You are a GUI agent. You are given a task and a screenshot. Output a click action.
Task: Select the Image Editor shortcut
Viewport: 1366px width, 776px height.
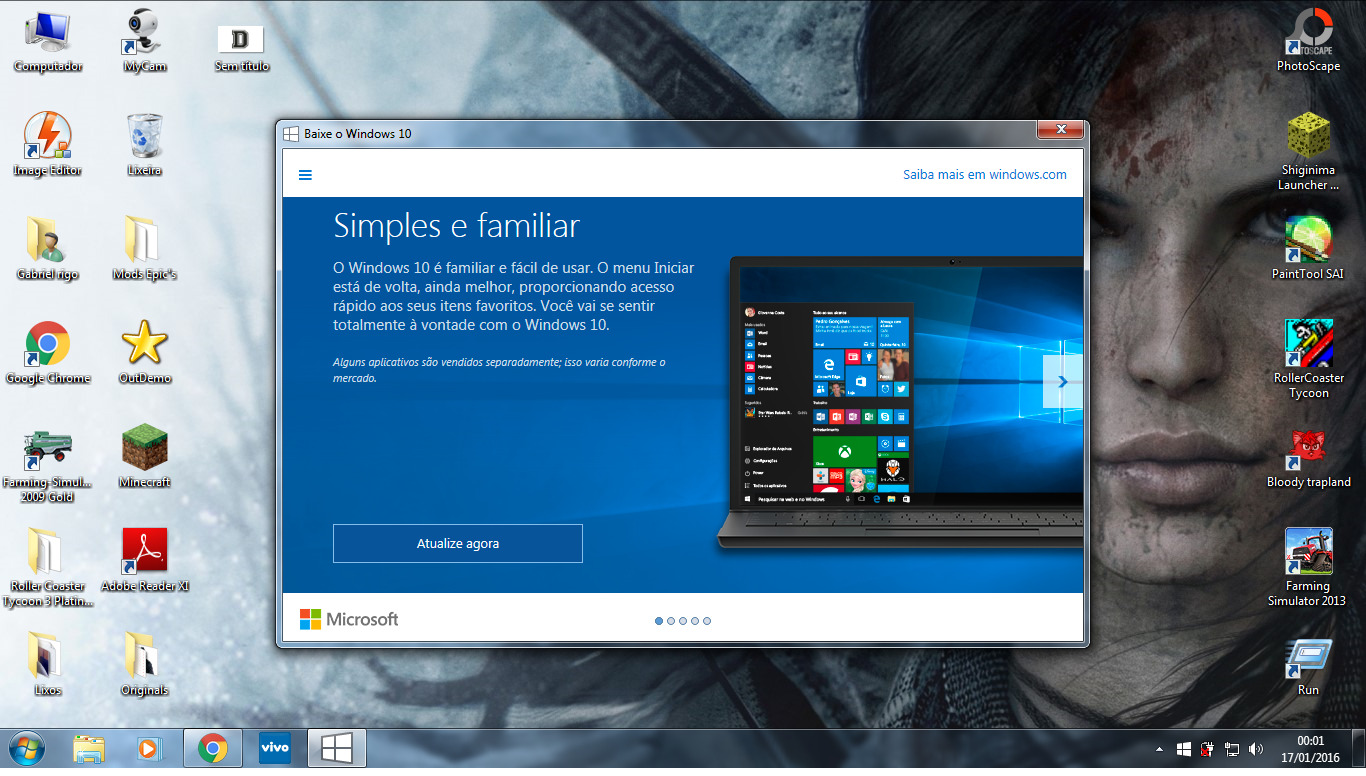click(48, 145)
